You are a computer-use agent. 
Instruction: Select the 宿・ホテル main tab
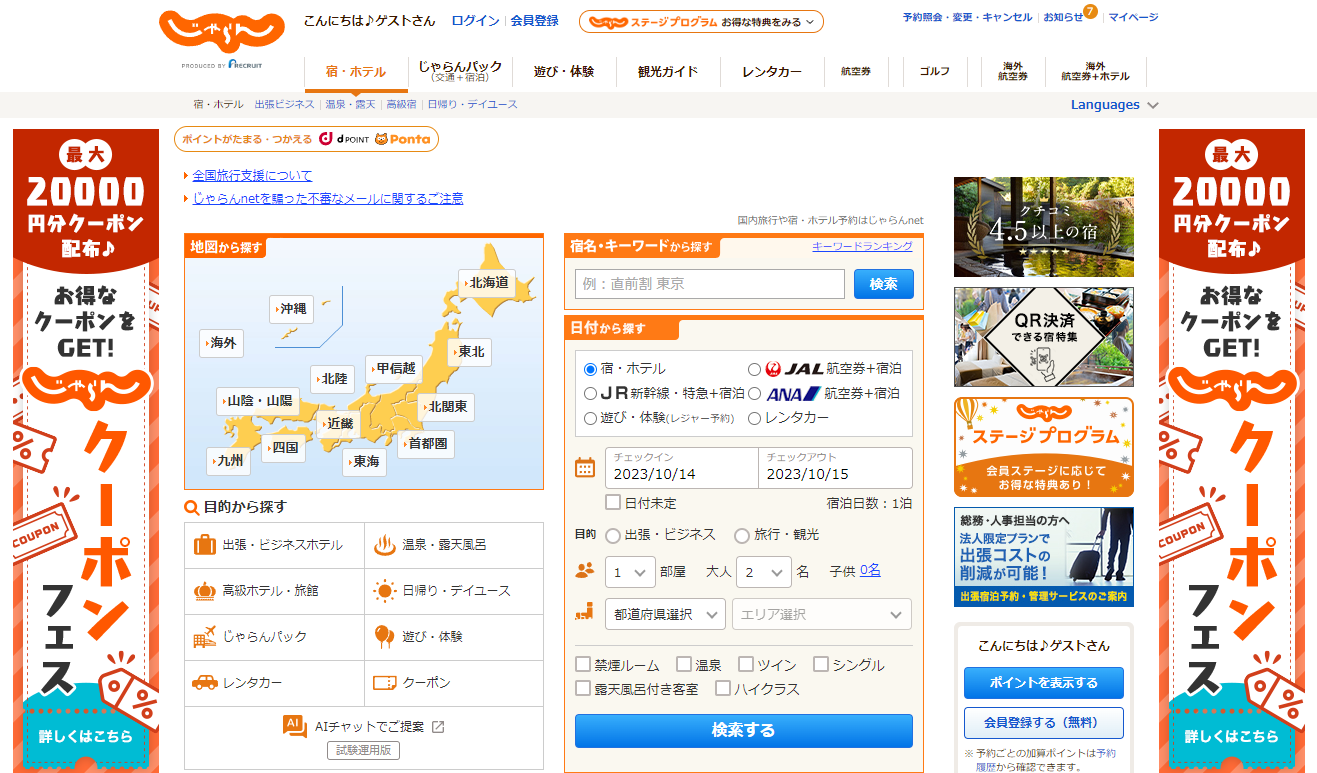click(x=356, y=72)
